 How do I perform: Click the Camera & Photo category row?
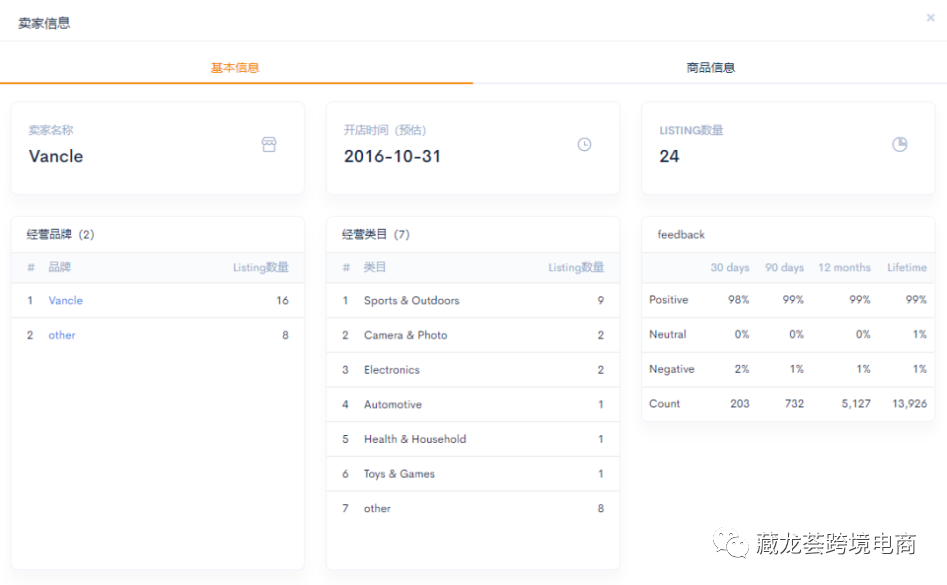[x=405, y=335]
